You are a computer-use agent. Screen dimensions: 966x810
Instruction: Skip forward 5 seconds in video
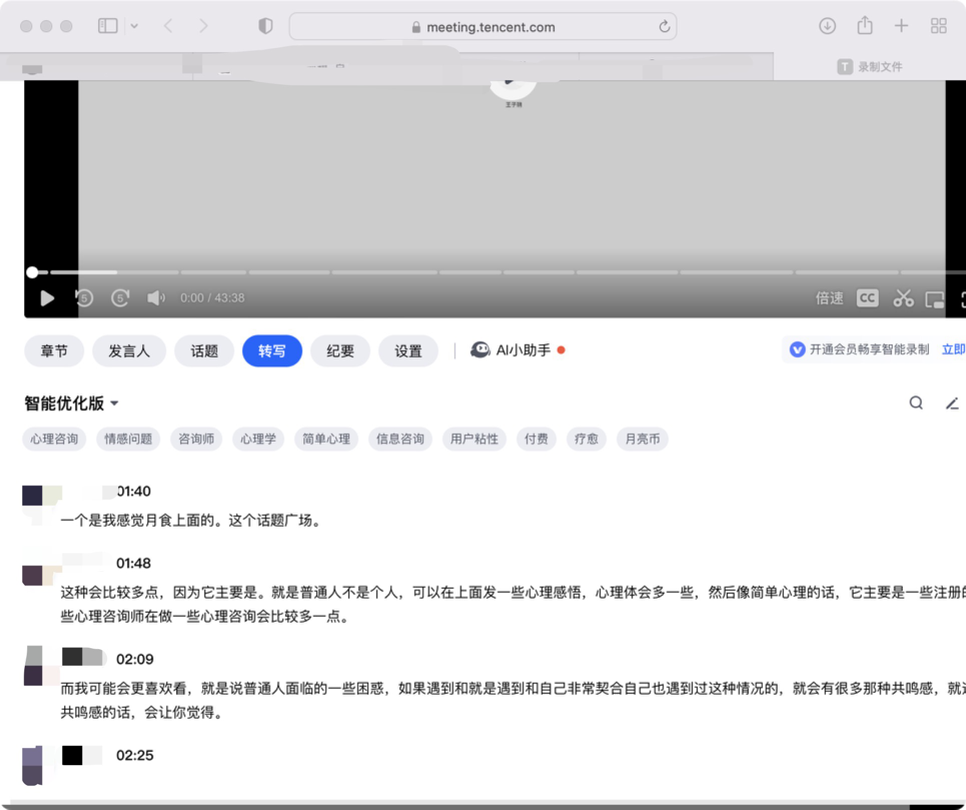coord(120,298)
